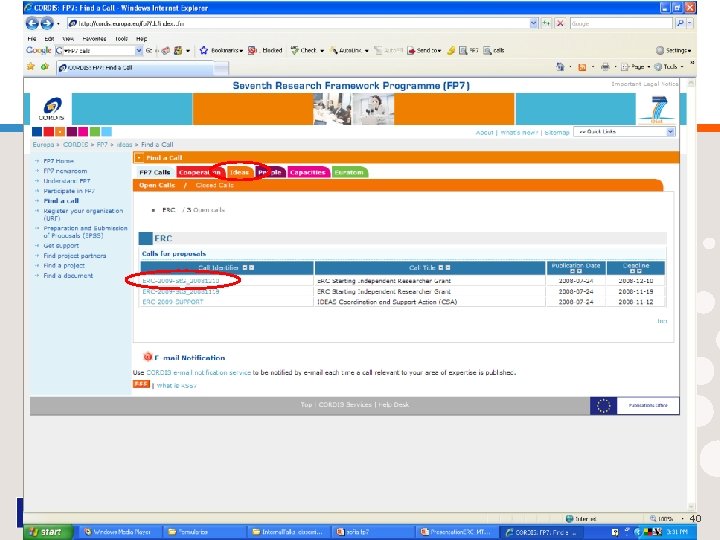Click the Google toolbar Blocked popups icon
Image resolution: width=720 pixels, height=540 pixels.
click(252, 51)
